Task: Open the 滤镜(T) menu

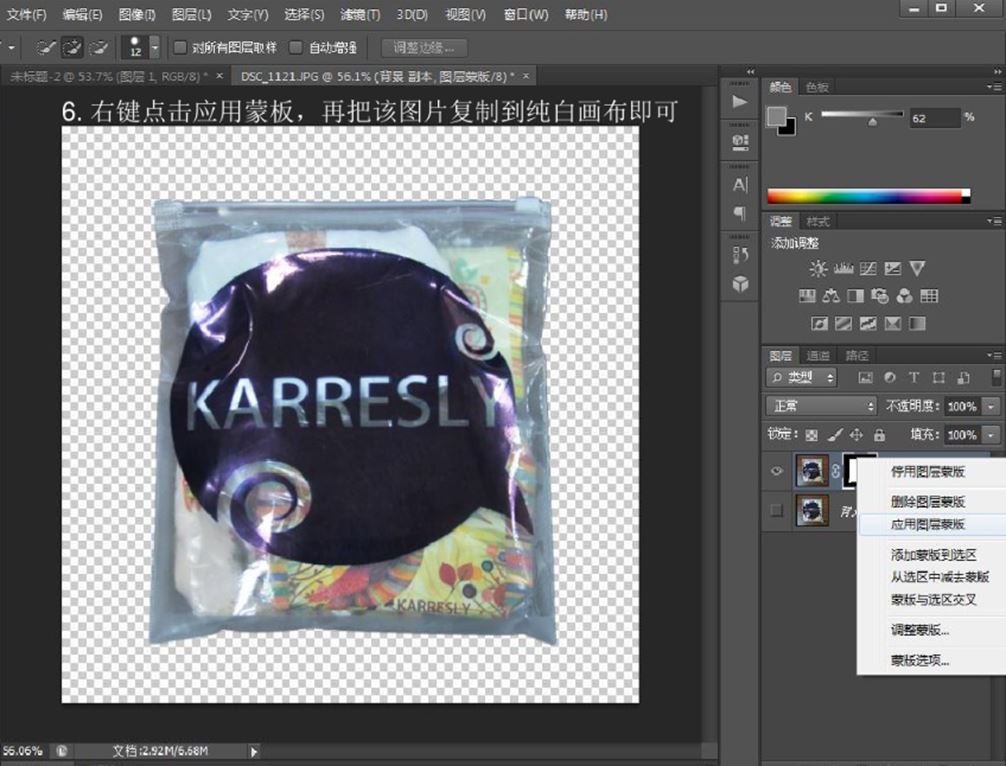Action: coord(360,15)
